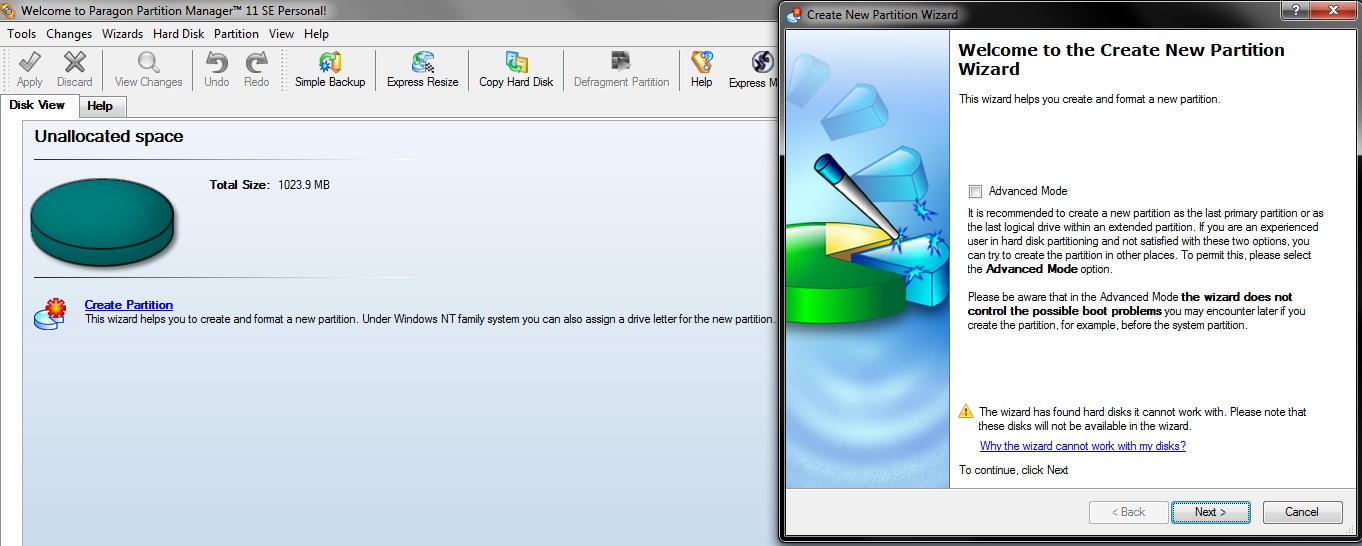
Task: Open View Changes in toolbar
Action: [148, 70]
